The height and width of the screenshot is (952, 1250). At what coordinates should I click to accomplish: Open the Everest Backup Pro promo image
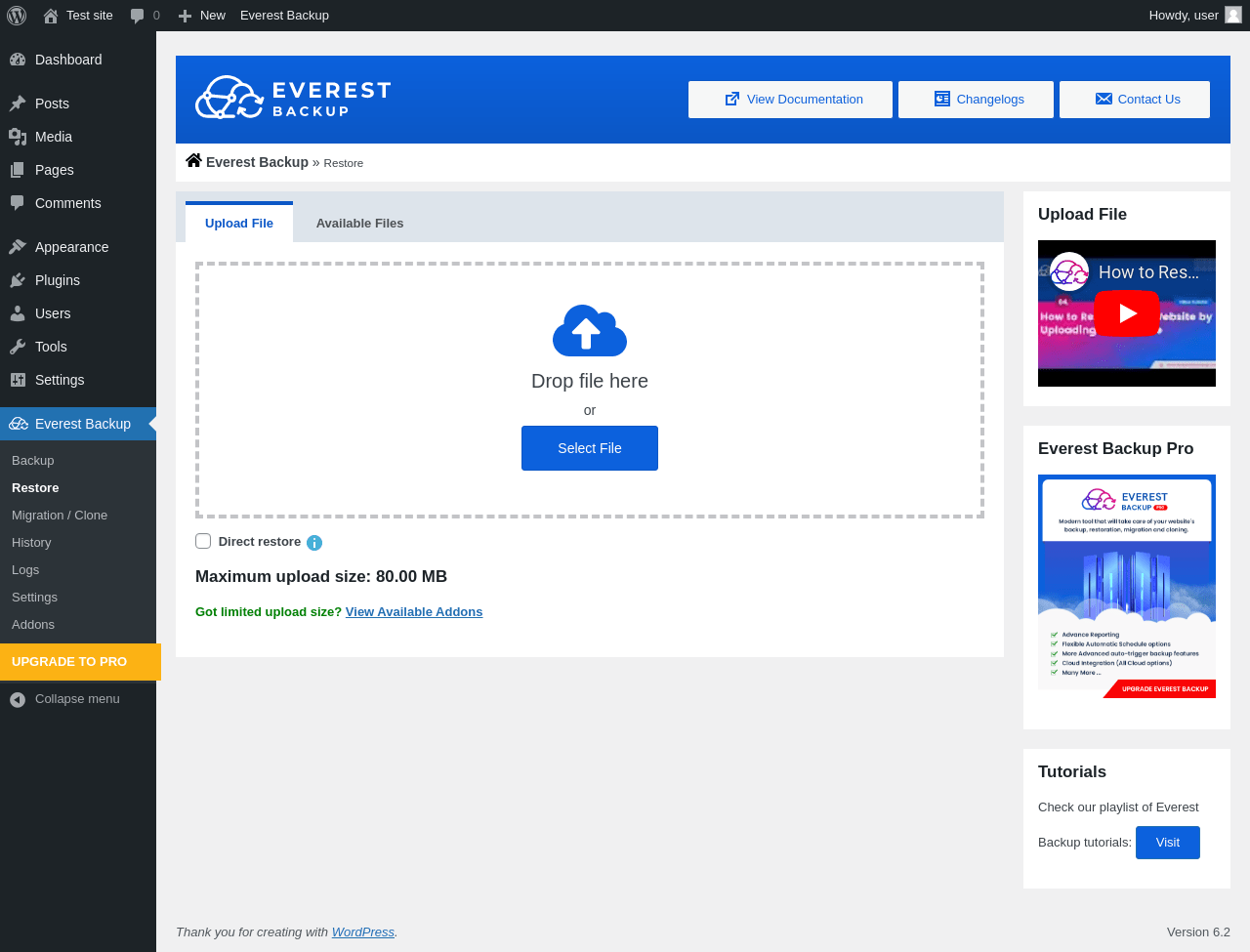click(x=1127, y=587)
